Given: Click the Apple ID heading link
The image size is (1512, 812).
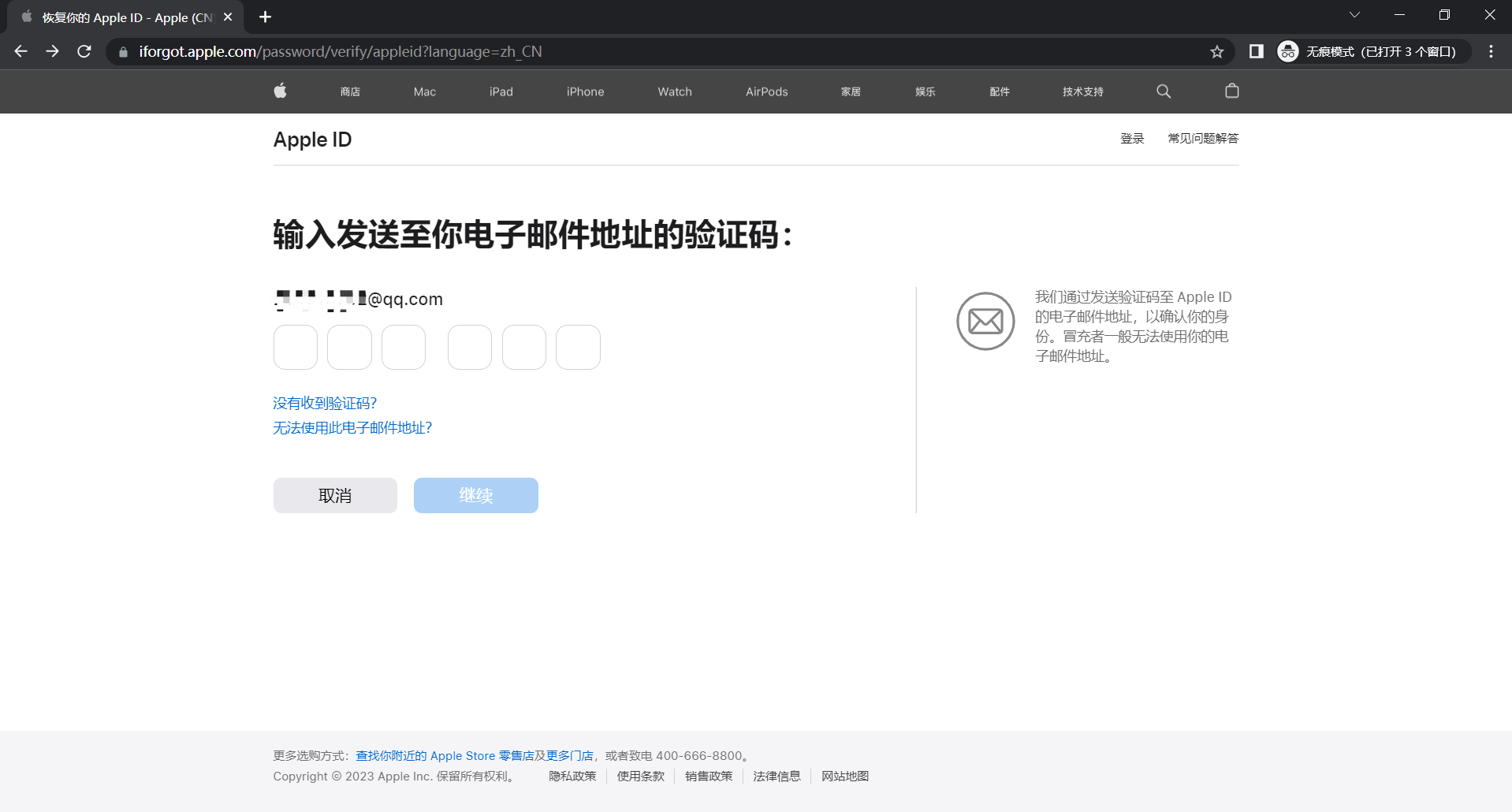Looking at the screenshot, I should pos(312,140).
